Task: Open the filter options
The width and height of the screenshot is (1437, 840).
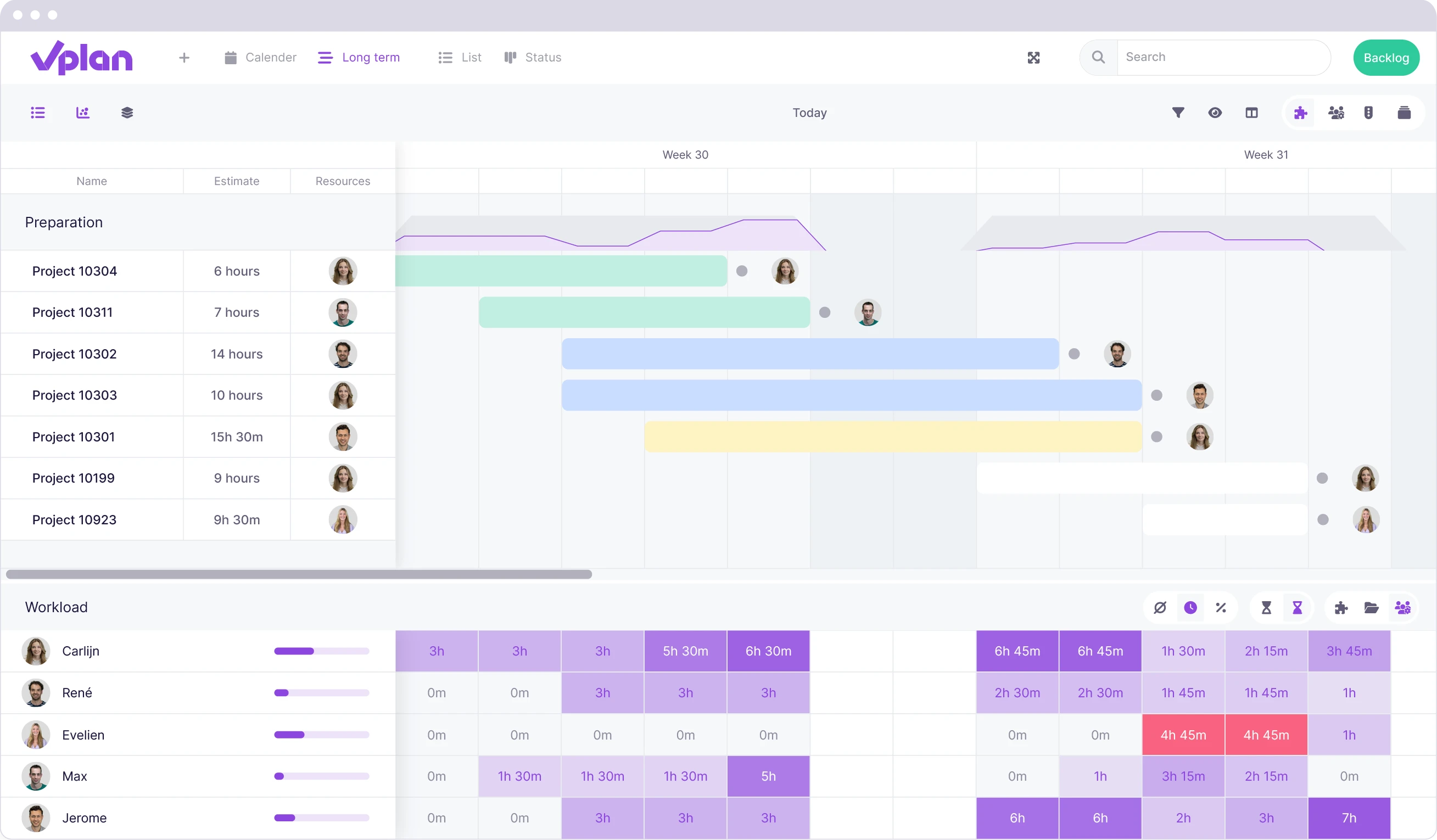Action: pos(1178,113)
